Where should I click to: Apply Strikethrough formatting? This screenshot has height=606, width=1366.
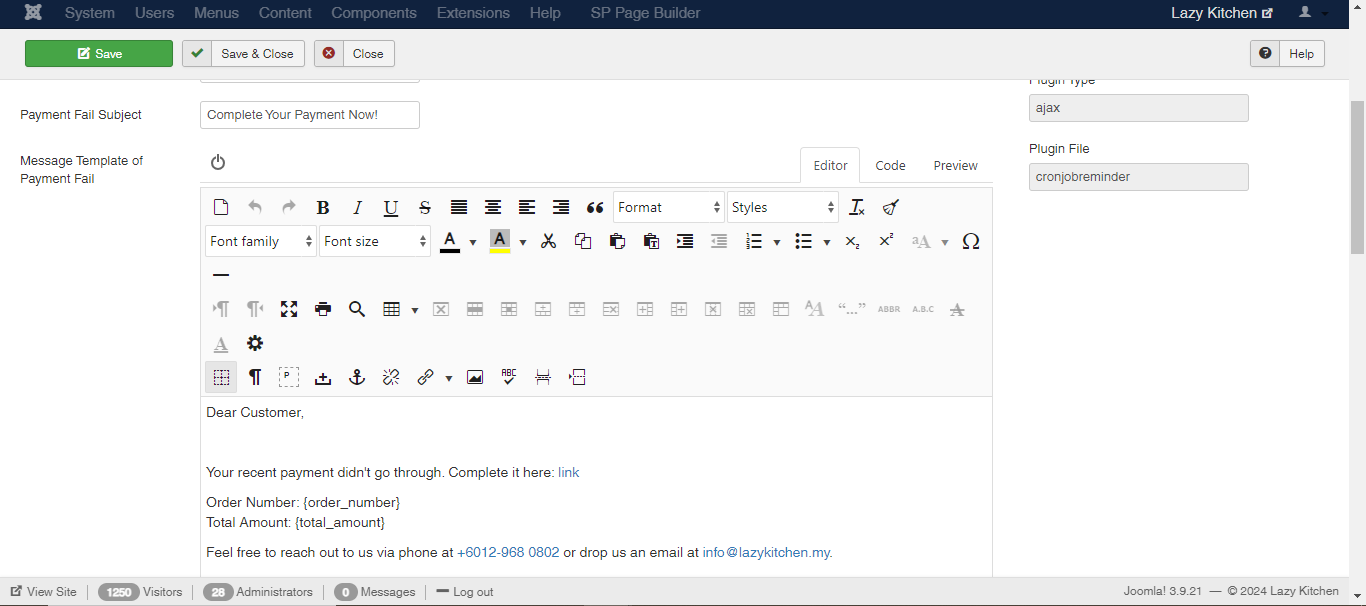pos(425,207)
